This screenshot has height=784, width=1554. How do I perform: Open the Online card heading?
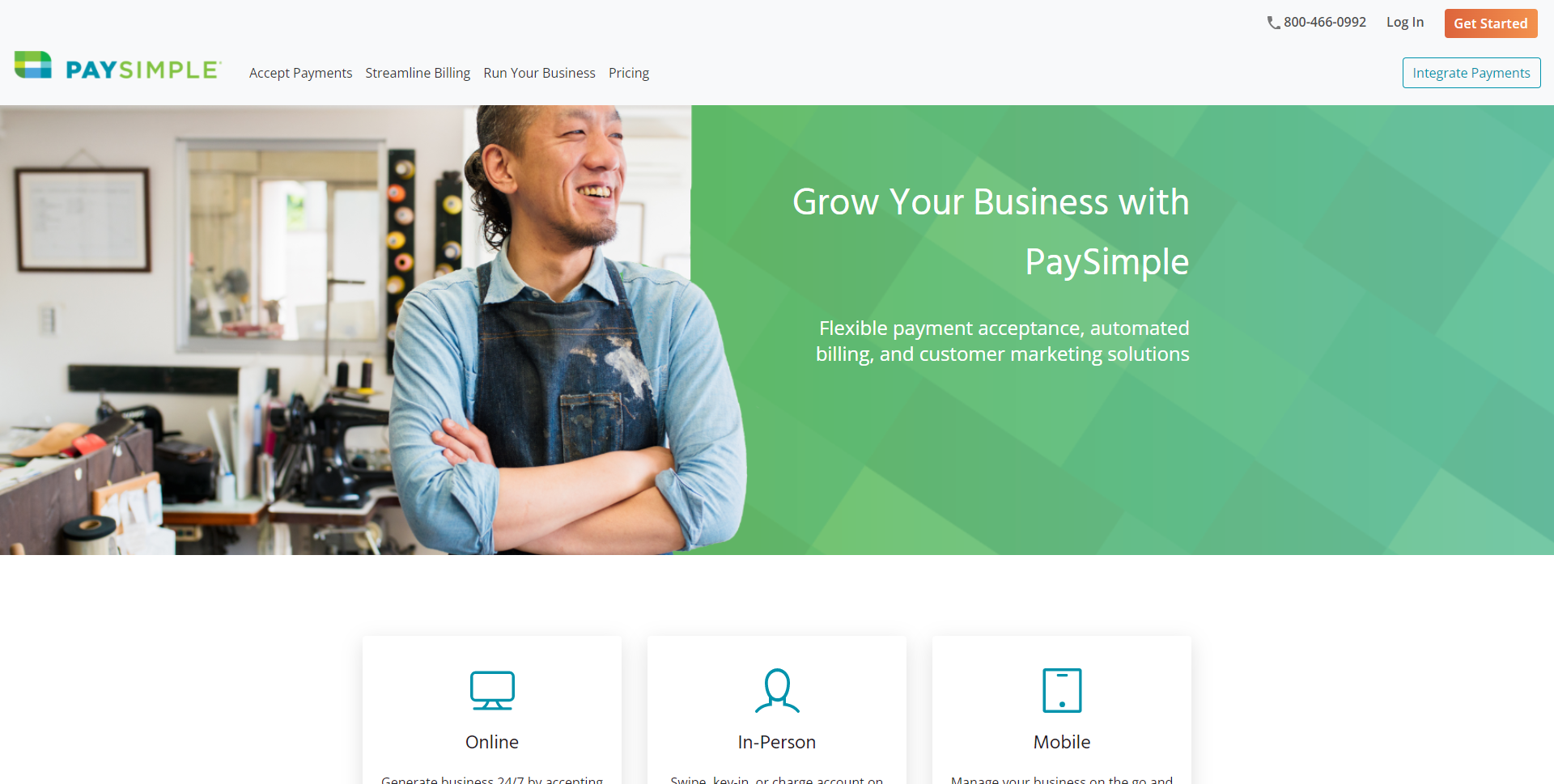click(x=492, y=742)
